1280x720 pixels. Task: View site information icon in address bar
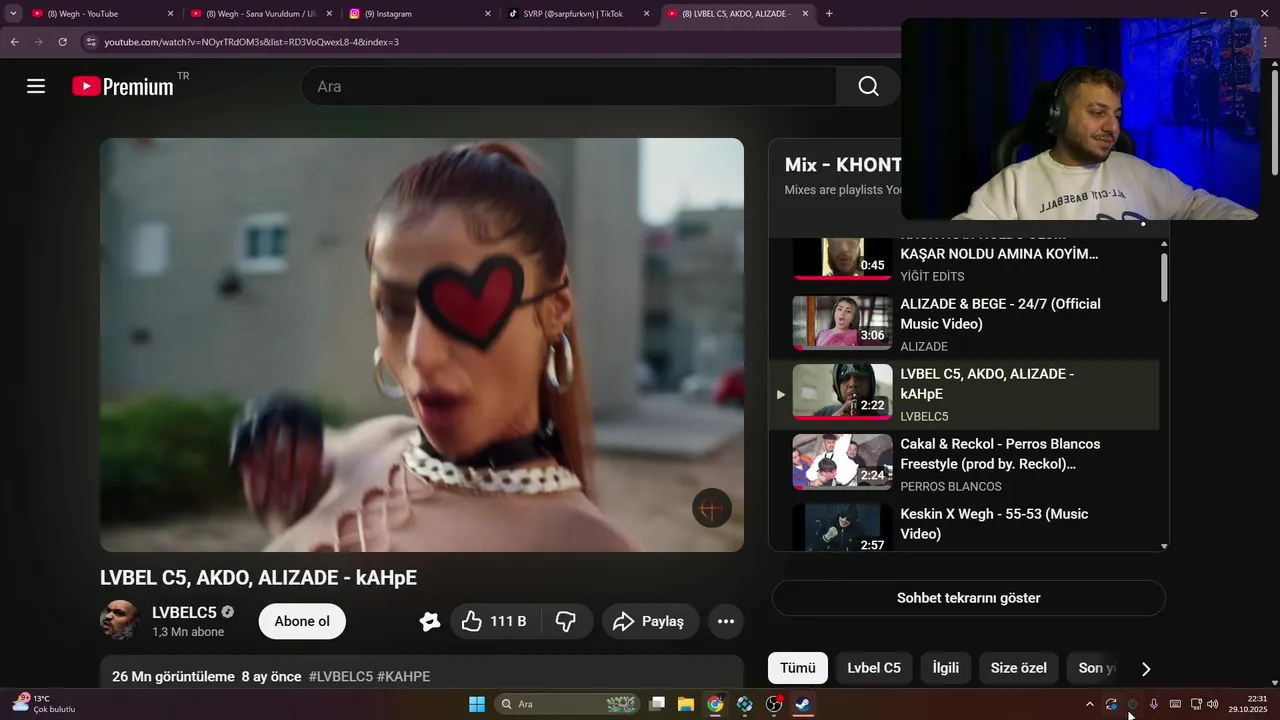click(91, 42)
